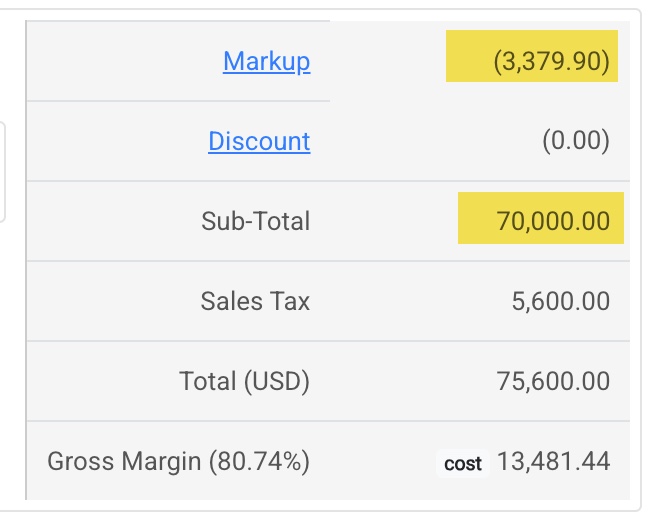
Task: Click the word Total in the totals row
Action: (206, 381)
